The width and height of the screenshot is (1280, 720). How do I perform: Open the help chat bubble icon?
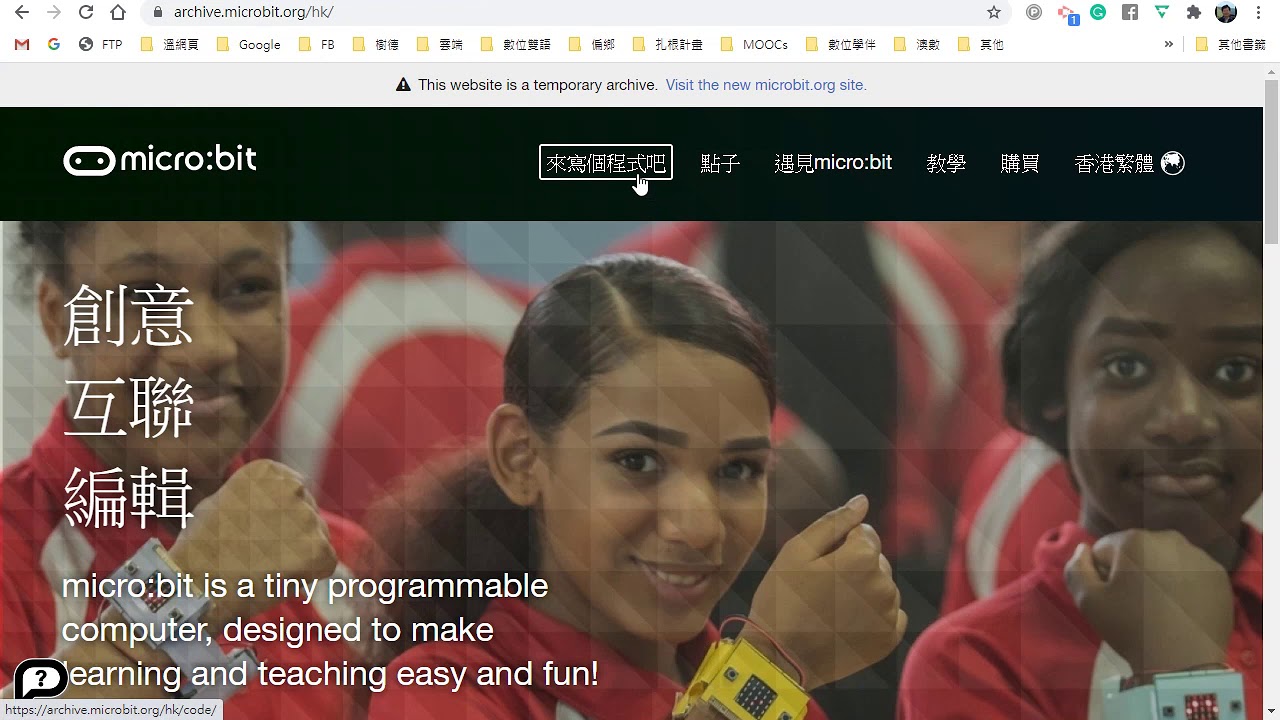click(40, 680)
